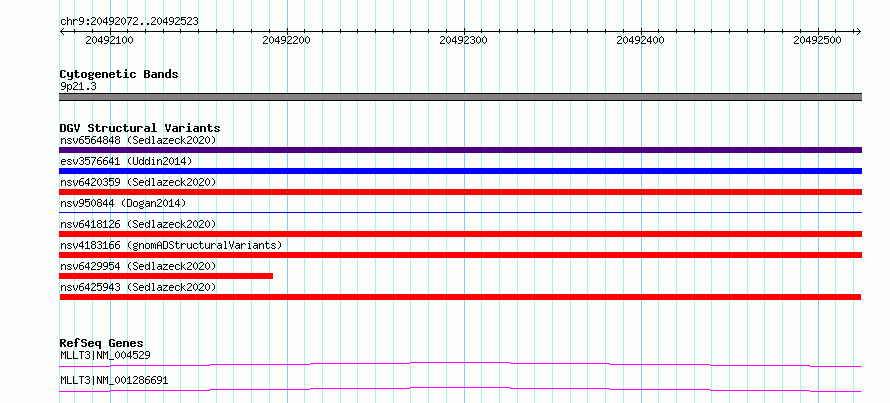This screenshot has height=403, width=890.
Task: Click the red nsv6418126 variant bar
Action: click(460, 234)
